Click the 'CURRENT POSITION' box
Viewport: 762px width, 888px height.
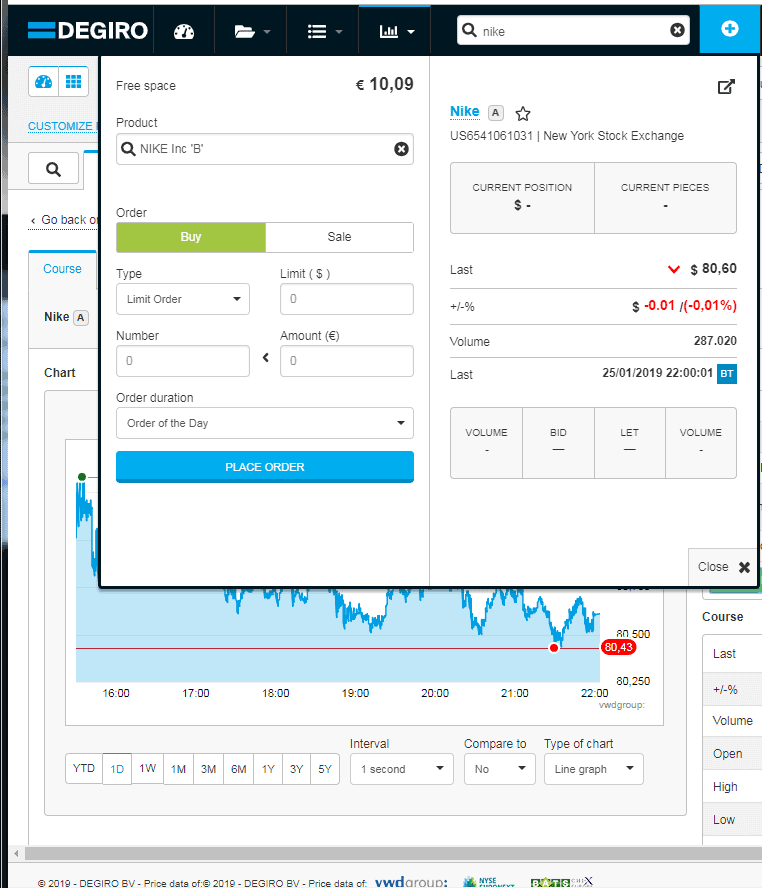pos(522,198)
